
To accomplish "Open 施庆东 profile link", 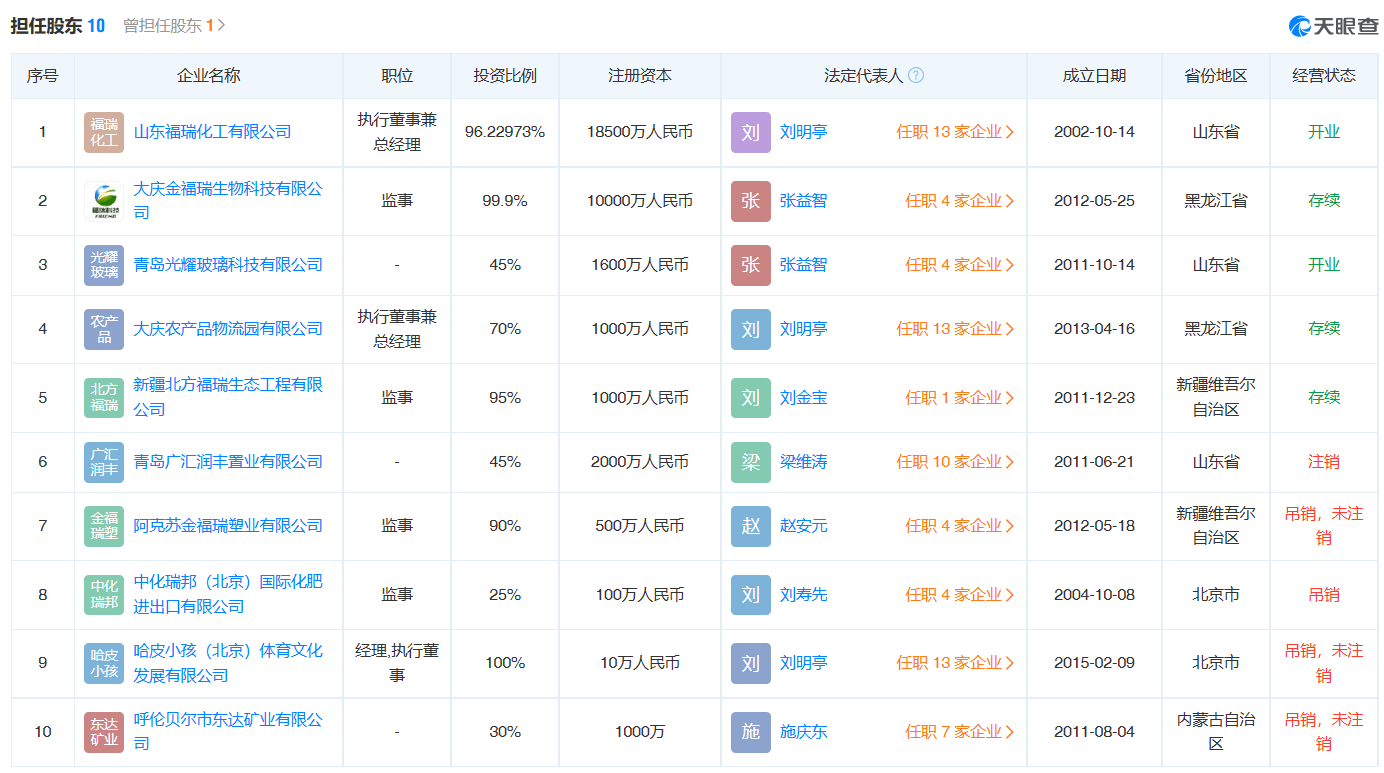I will 804,732.
